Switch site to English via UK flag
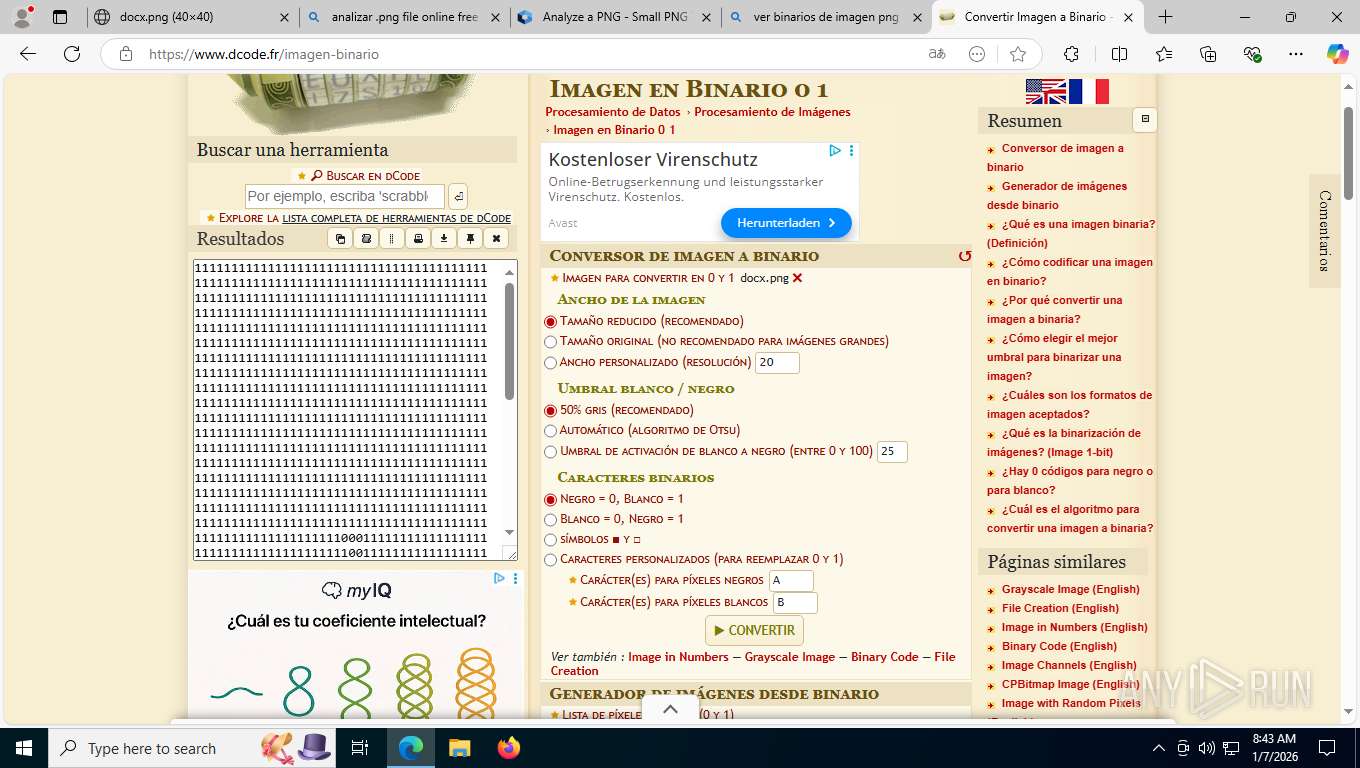This screenshot has width=1360, height=768. [1046, 92]
